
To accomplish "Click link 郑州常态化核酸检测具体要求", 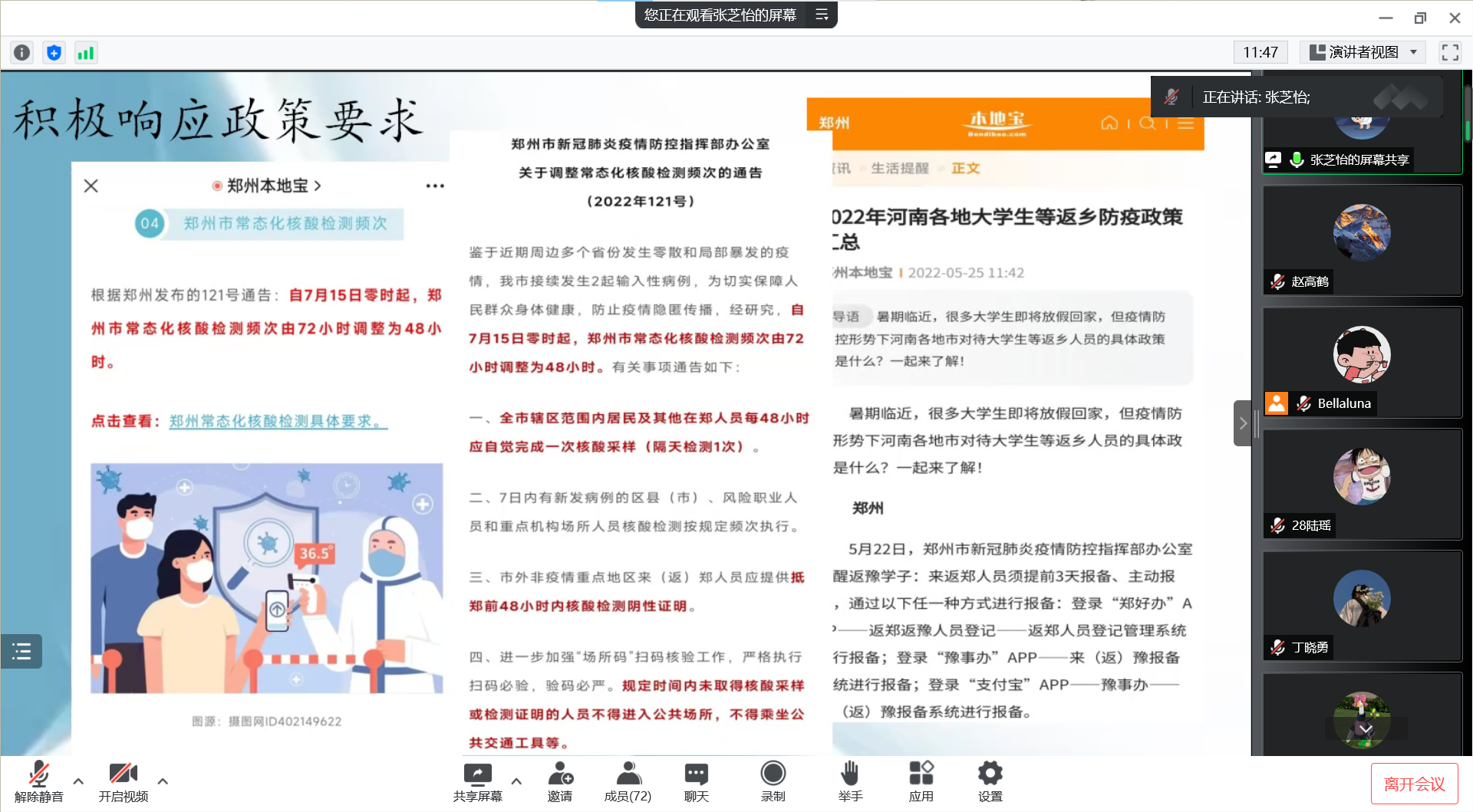I will [278, 421].
